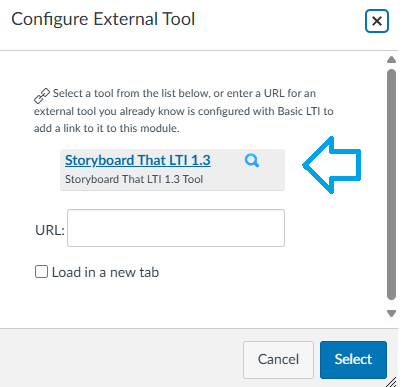
Task: Click the dialog resize handle in the corner
Action: (392, 382)
